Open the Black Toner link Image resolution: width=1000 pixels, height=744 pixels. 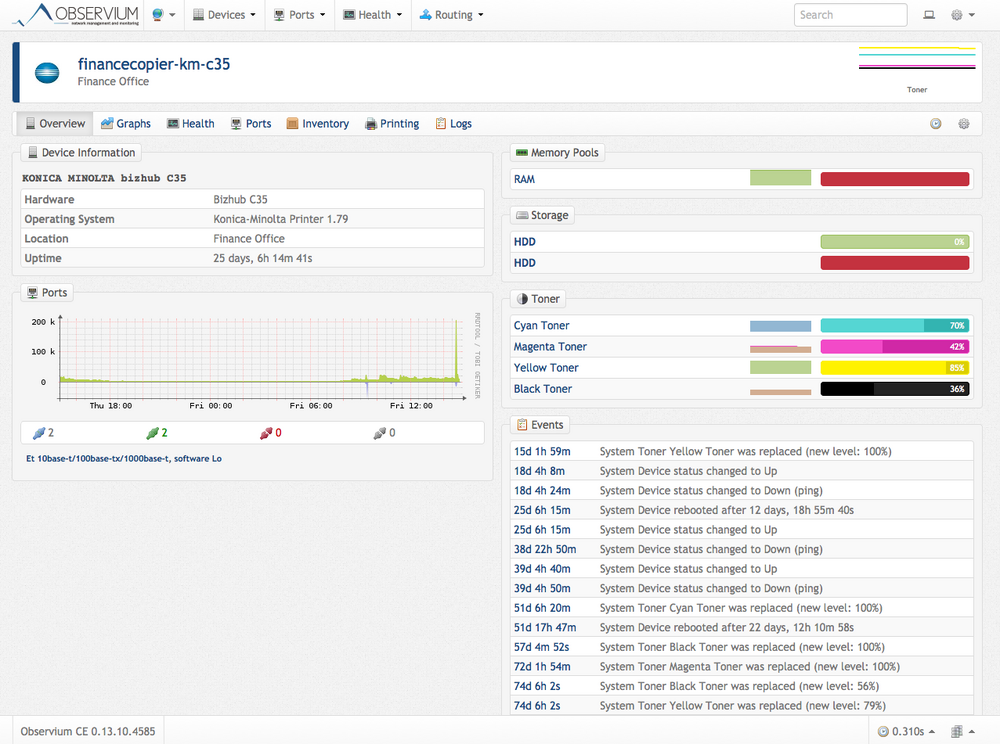(x=543, y=389)
